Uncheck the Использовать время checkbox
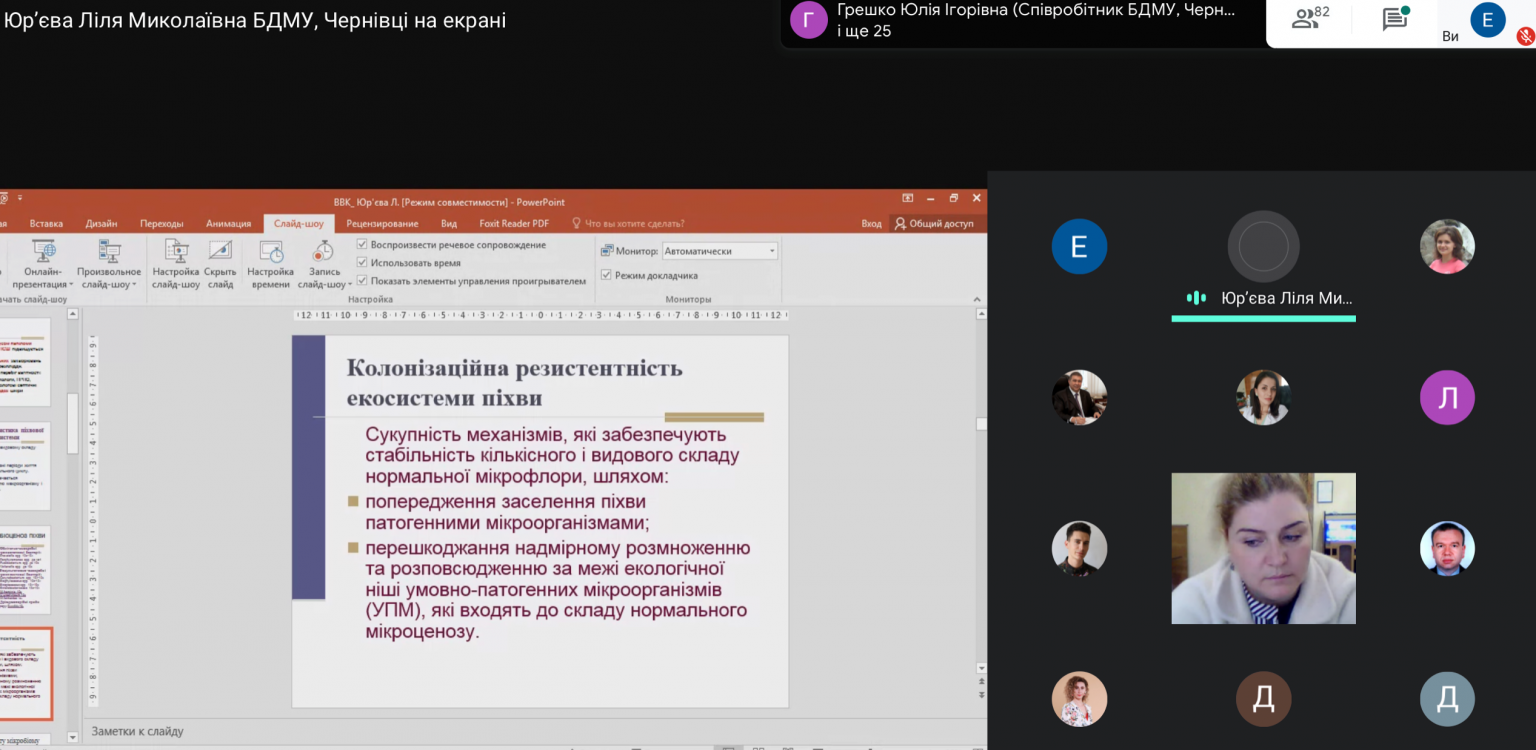The height and width of the screenshot is (750, 1536). point(362,263)
